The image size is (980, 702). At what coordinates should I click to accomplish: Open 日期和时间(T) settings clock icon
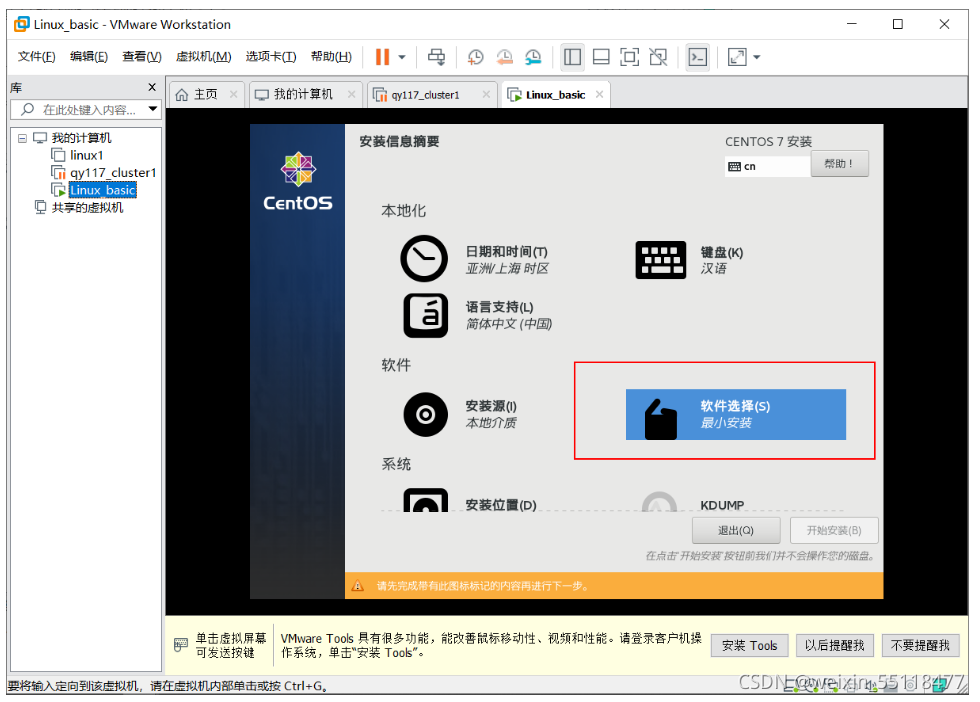click(424, 259)
